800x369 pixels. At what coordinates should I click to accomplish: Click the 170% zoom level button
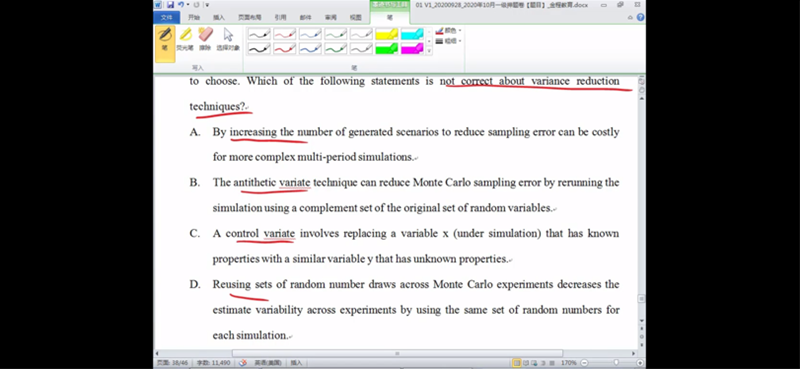(568, 363)
